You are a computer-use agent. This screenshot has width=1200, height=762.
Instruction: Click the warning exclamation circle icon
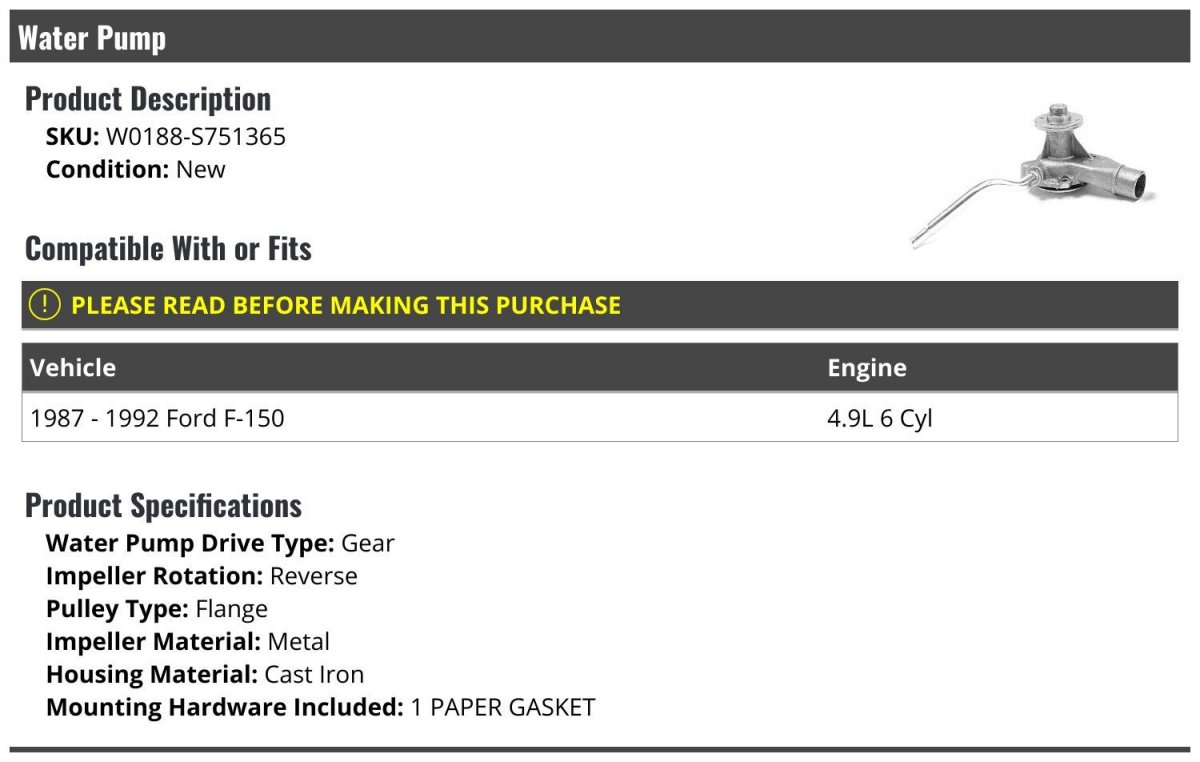44,305
